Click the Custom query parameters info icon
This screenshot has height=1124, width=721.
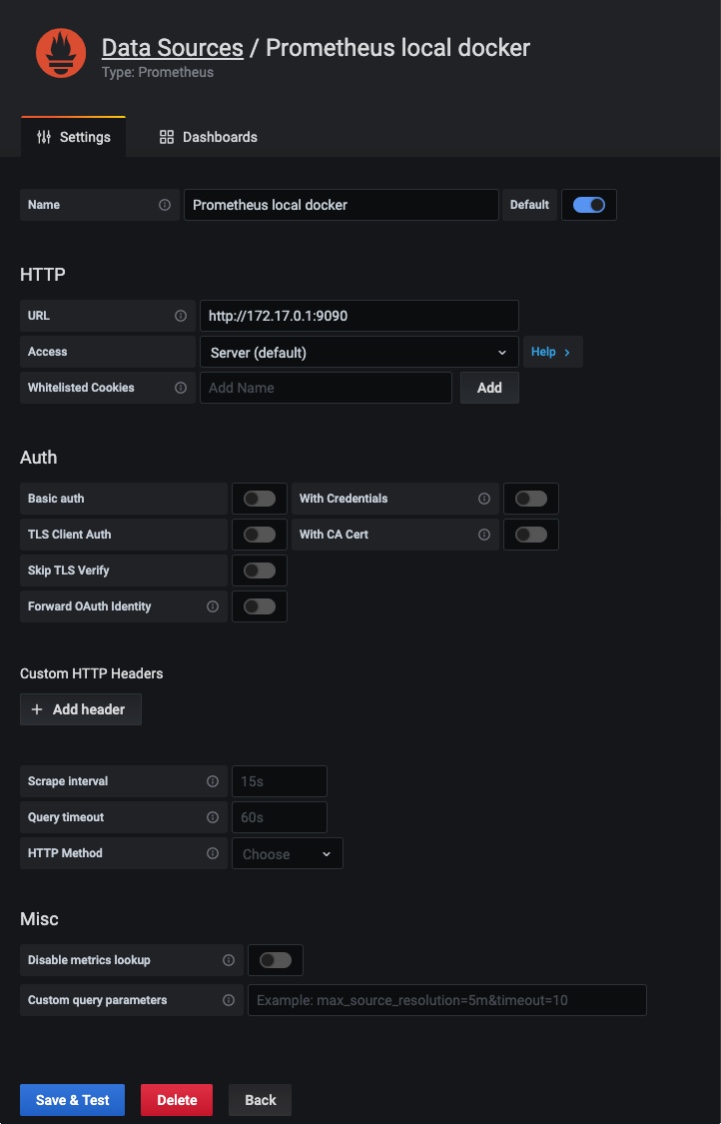[229, 1000]
